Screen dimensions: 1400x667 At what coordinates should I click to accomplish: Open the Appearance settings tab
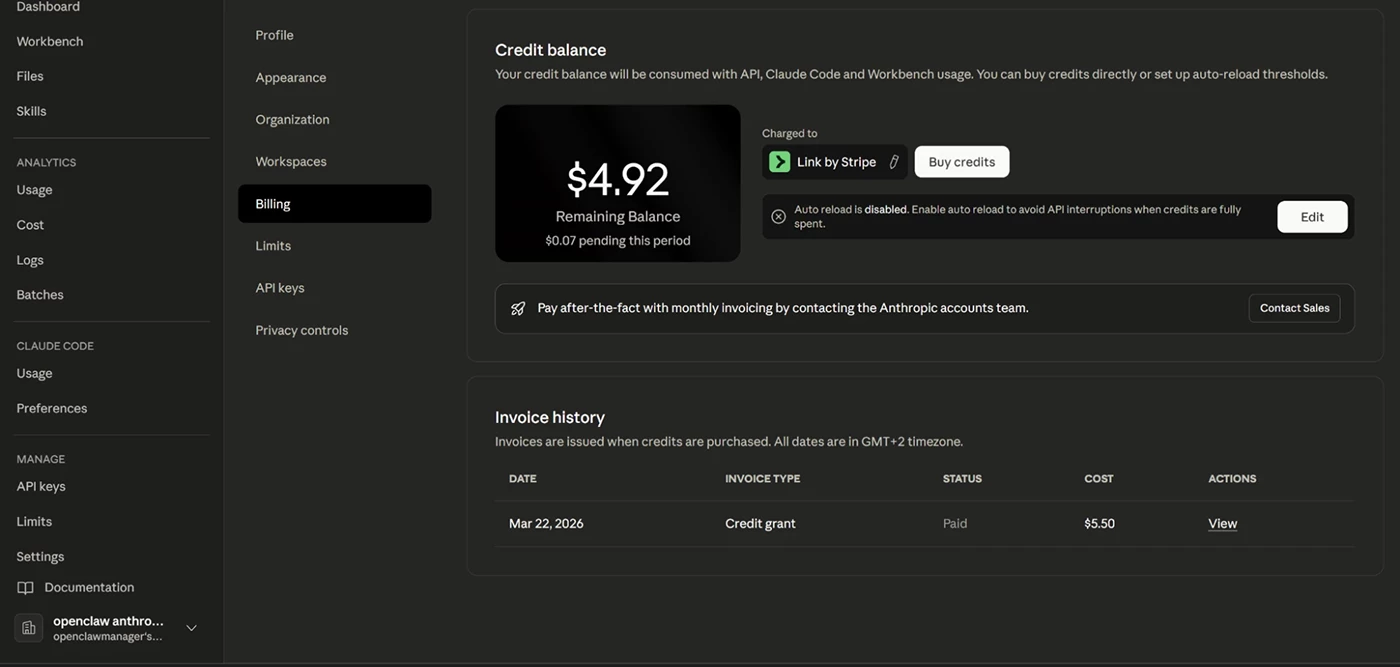pos(290,78)
